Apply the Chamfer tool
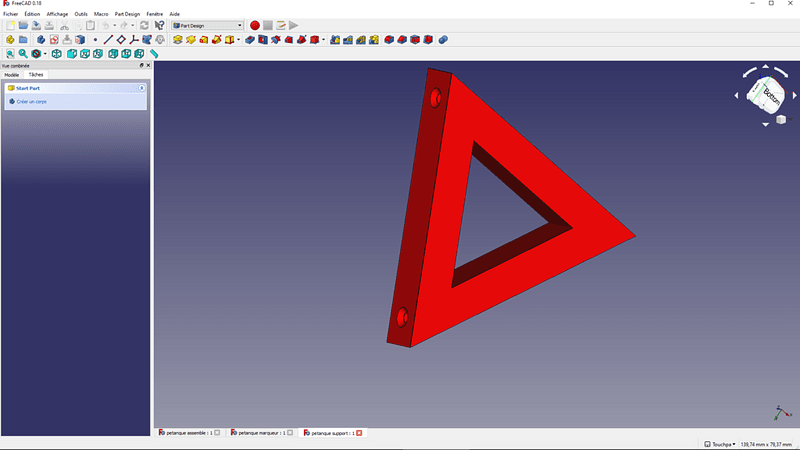The image size is (800, 450). [x=402, y=40]
